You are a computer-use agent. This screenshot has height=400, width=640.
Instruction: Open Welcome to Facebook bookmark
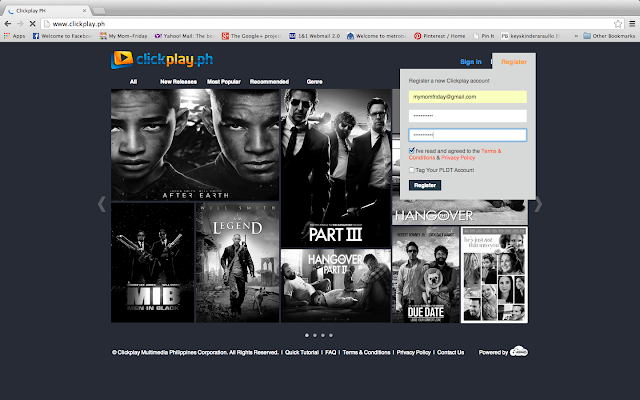62,36
